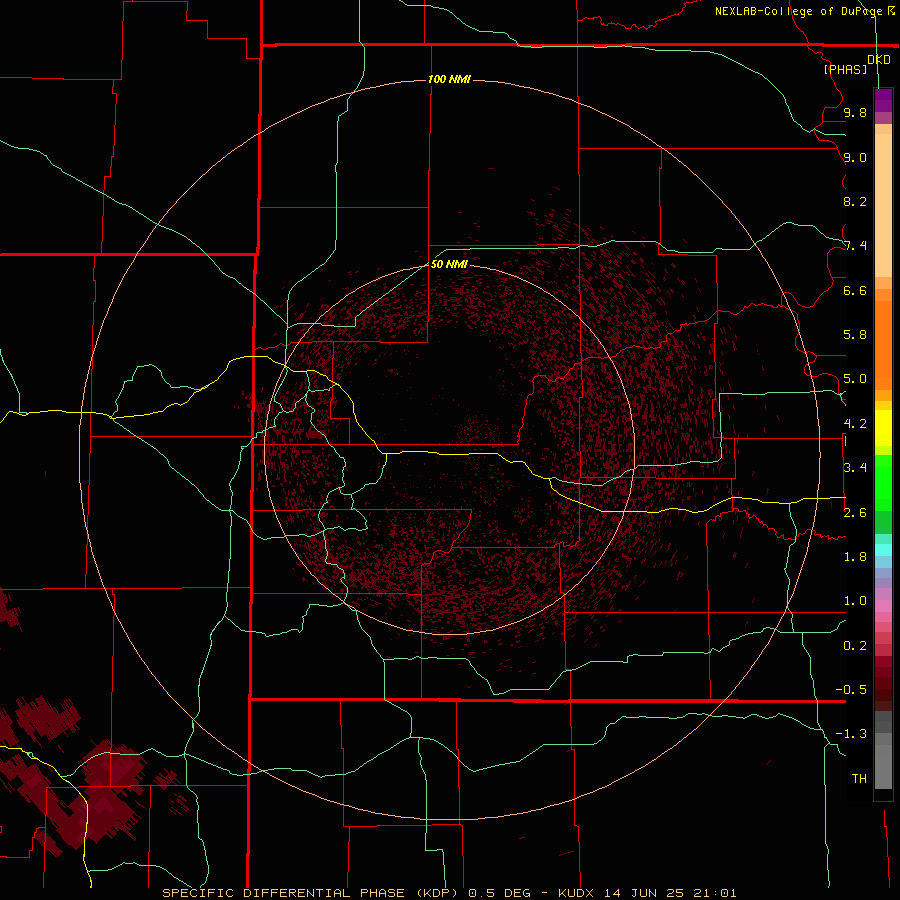Click the -1.3 value on the color scale

[851, 734]
